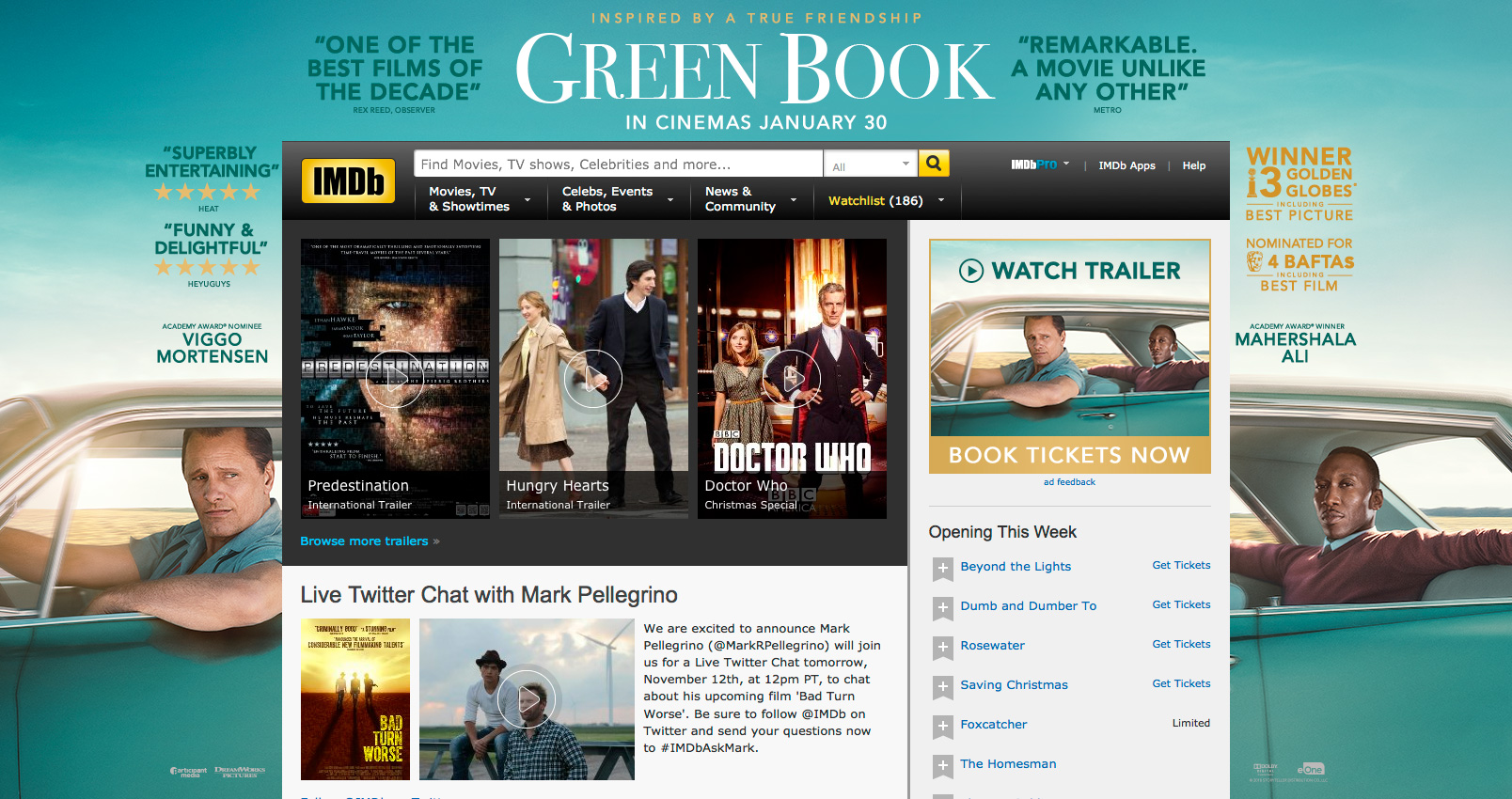1512x799 pixels.
Task: Open The Homesman title link
Action: (1008, 764)
